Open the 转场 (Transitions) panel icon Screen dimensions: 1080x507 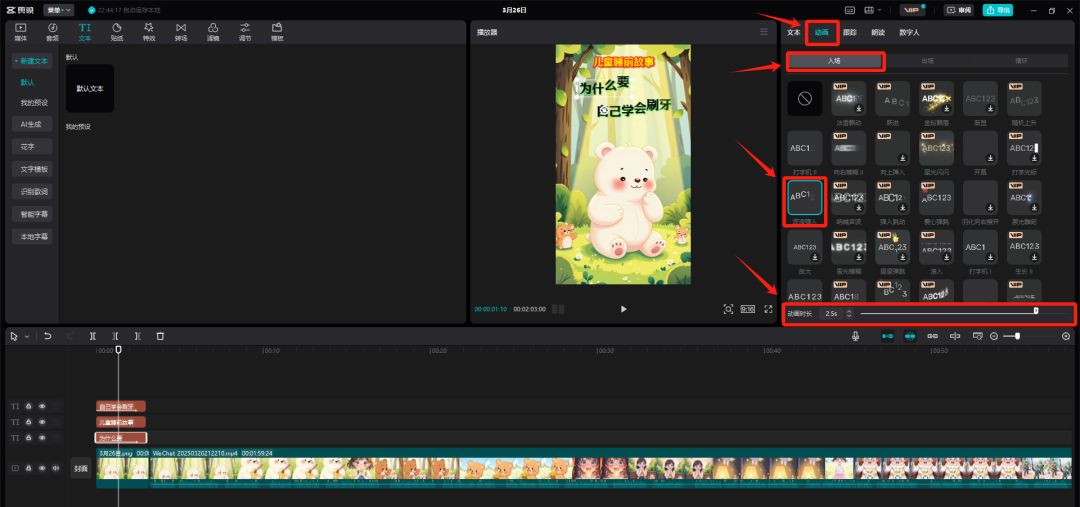click(x=181, y=31)
